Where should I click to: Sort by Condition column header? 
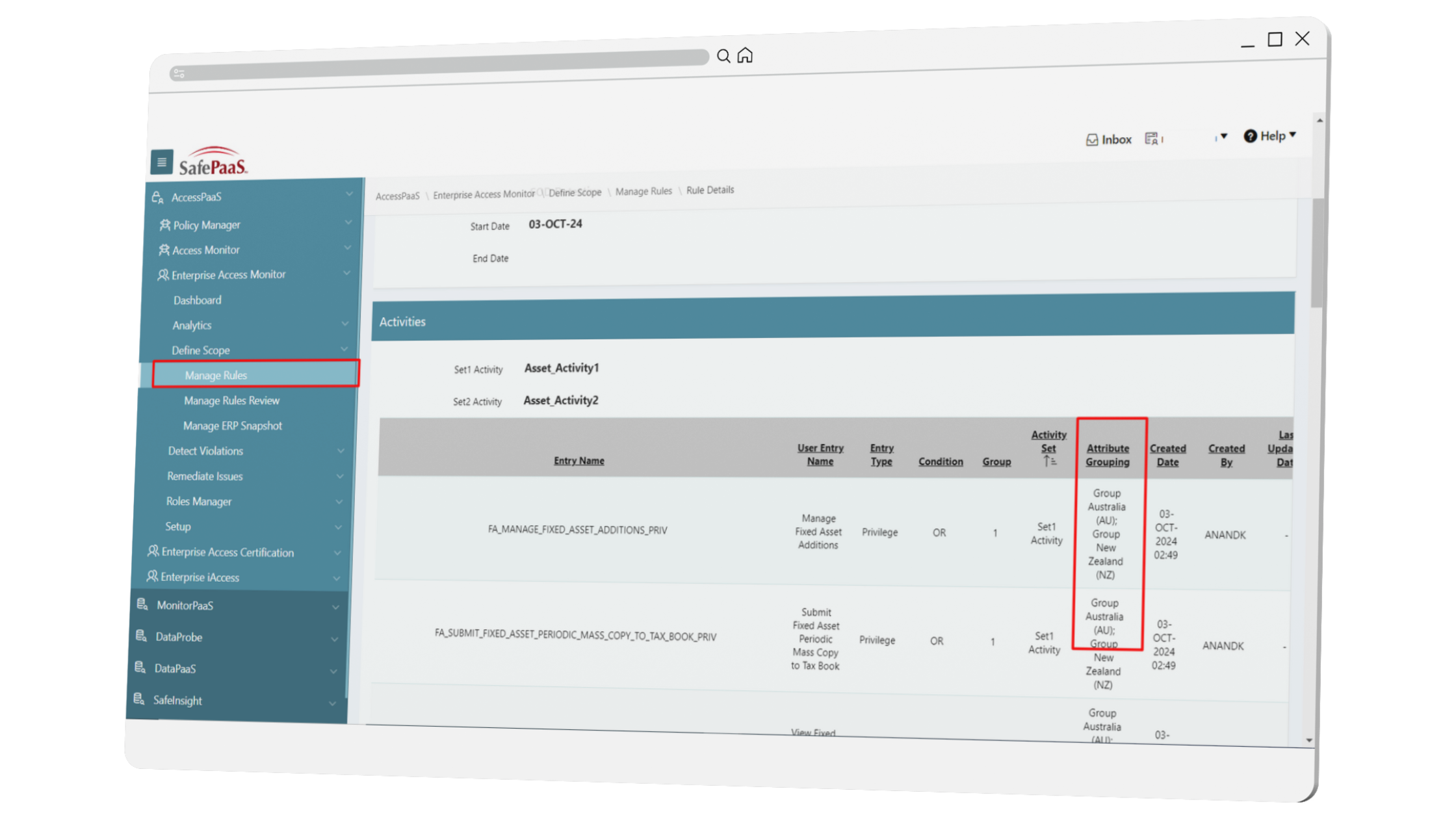pyautogui.click(x=941, y=461)
